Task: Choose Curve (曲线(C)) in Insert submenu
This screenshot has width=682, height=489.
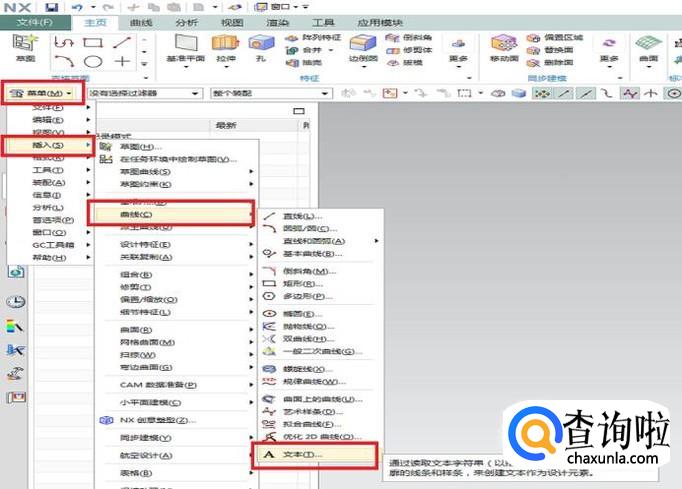Action: click(x=173, y=214)
